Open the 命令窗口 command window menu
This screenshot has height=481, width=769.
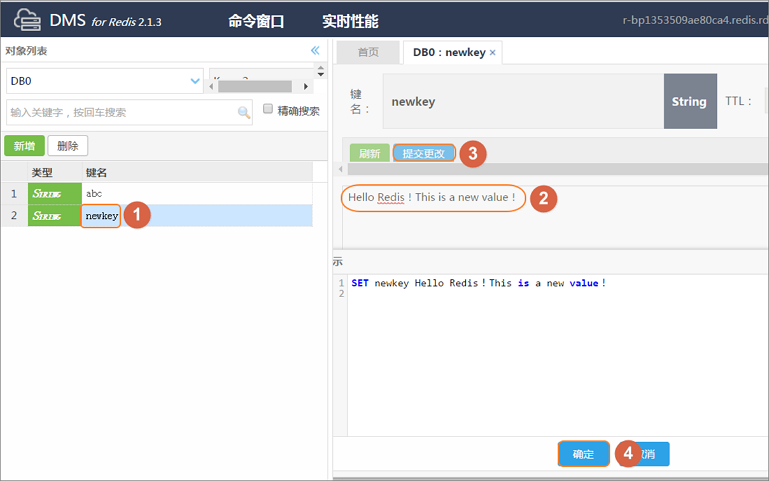click(256, 21)
